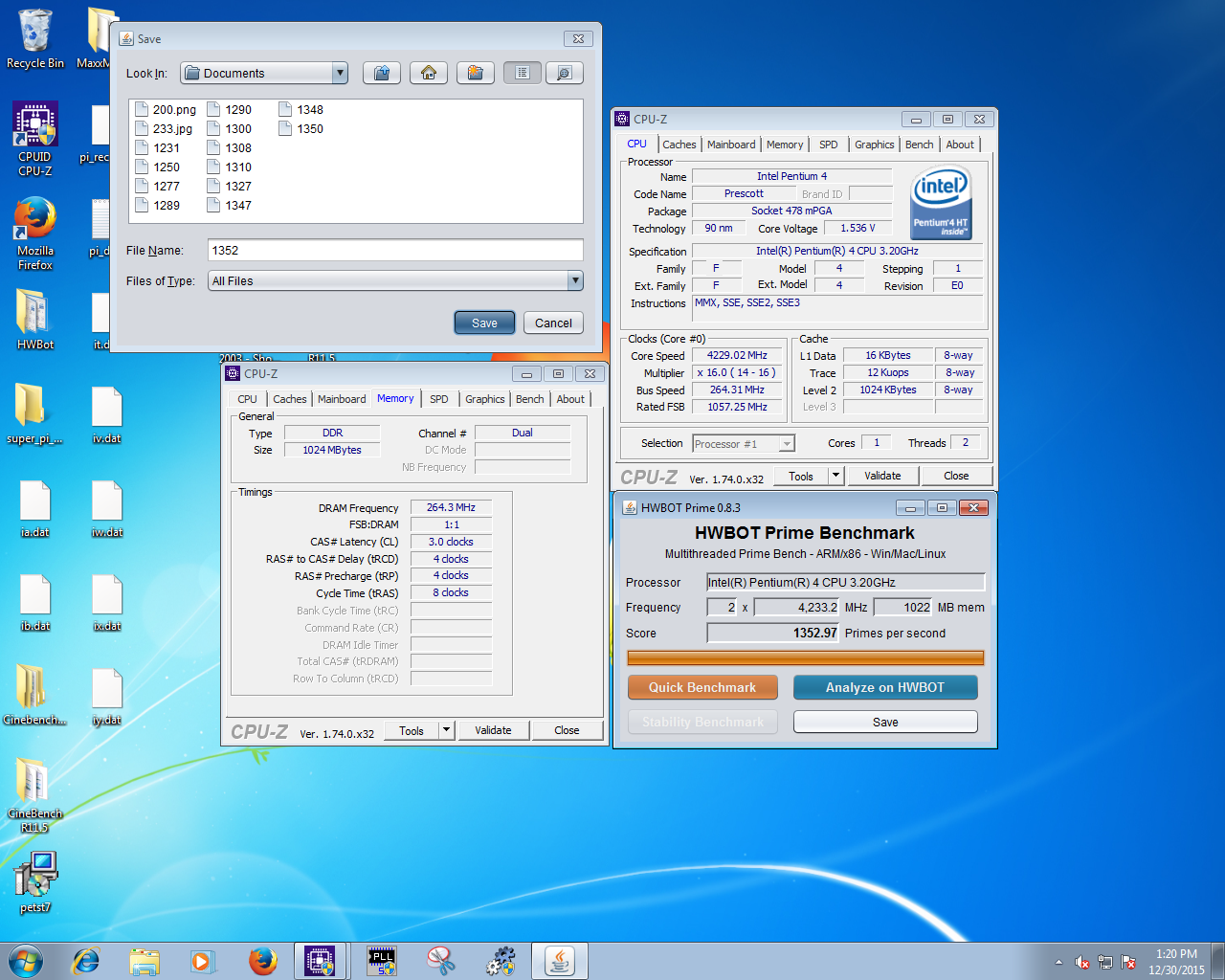The height and width of the screenshot is (980, 1225).
Task: Open Recycle Bin desktop icon
Action: point(35,39)
